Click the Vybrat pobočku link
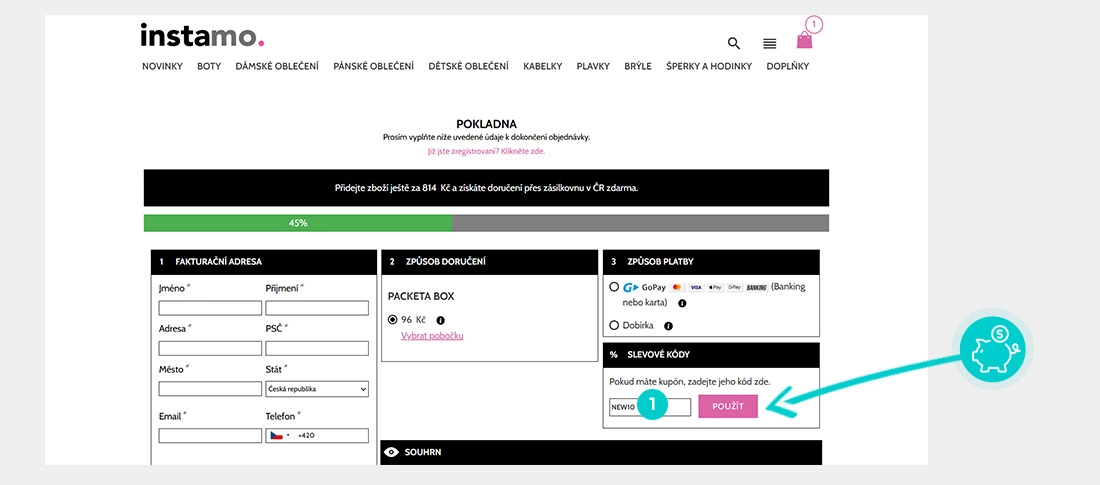This screenshot has height=485, width=1100. (x=432, y=335)
